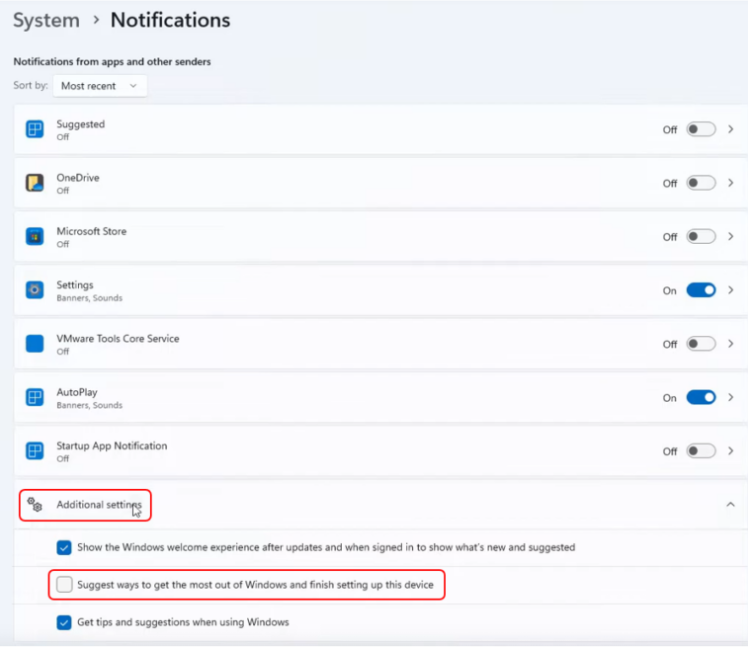This screenshot has width=748, height=648.
Task: Click the Microsoft Store icon
Action: point(34,236)
